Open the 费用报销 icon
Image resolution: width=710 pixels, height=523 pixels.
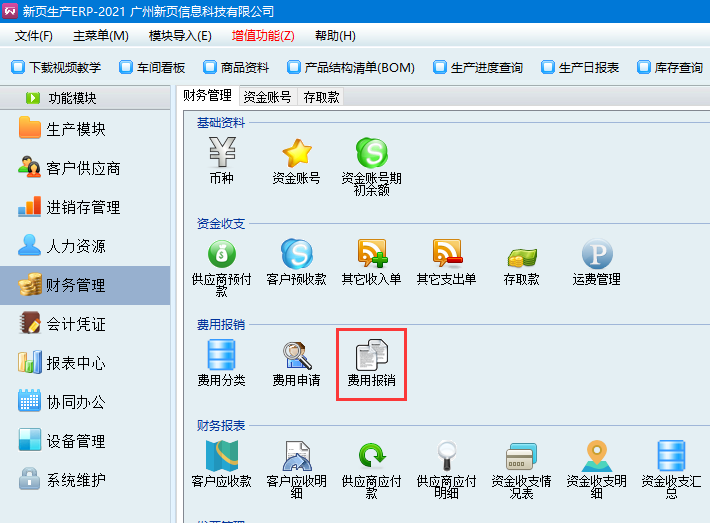point(371,356)
